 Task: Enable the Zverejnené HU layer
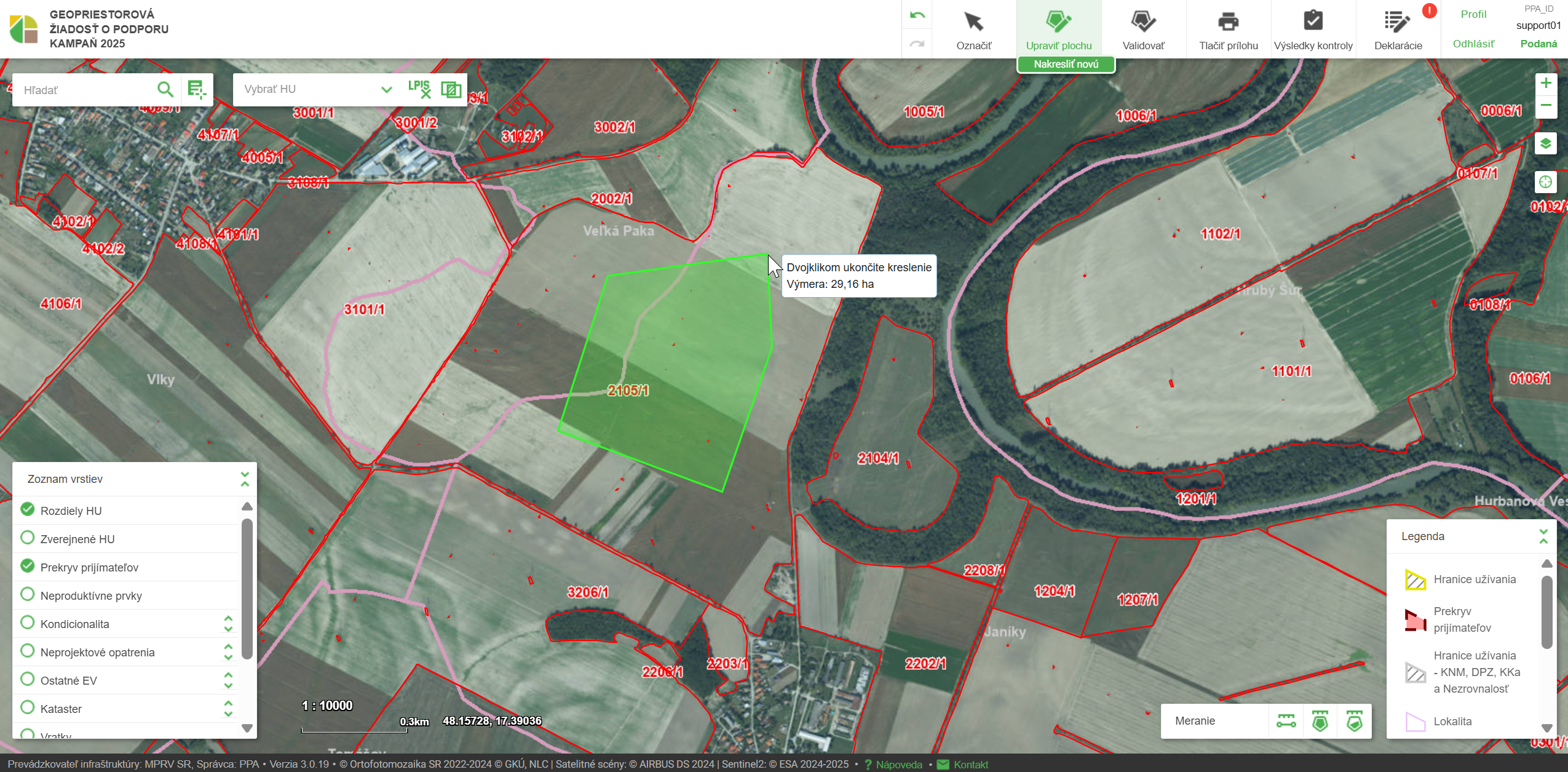click(27, 538)
